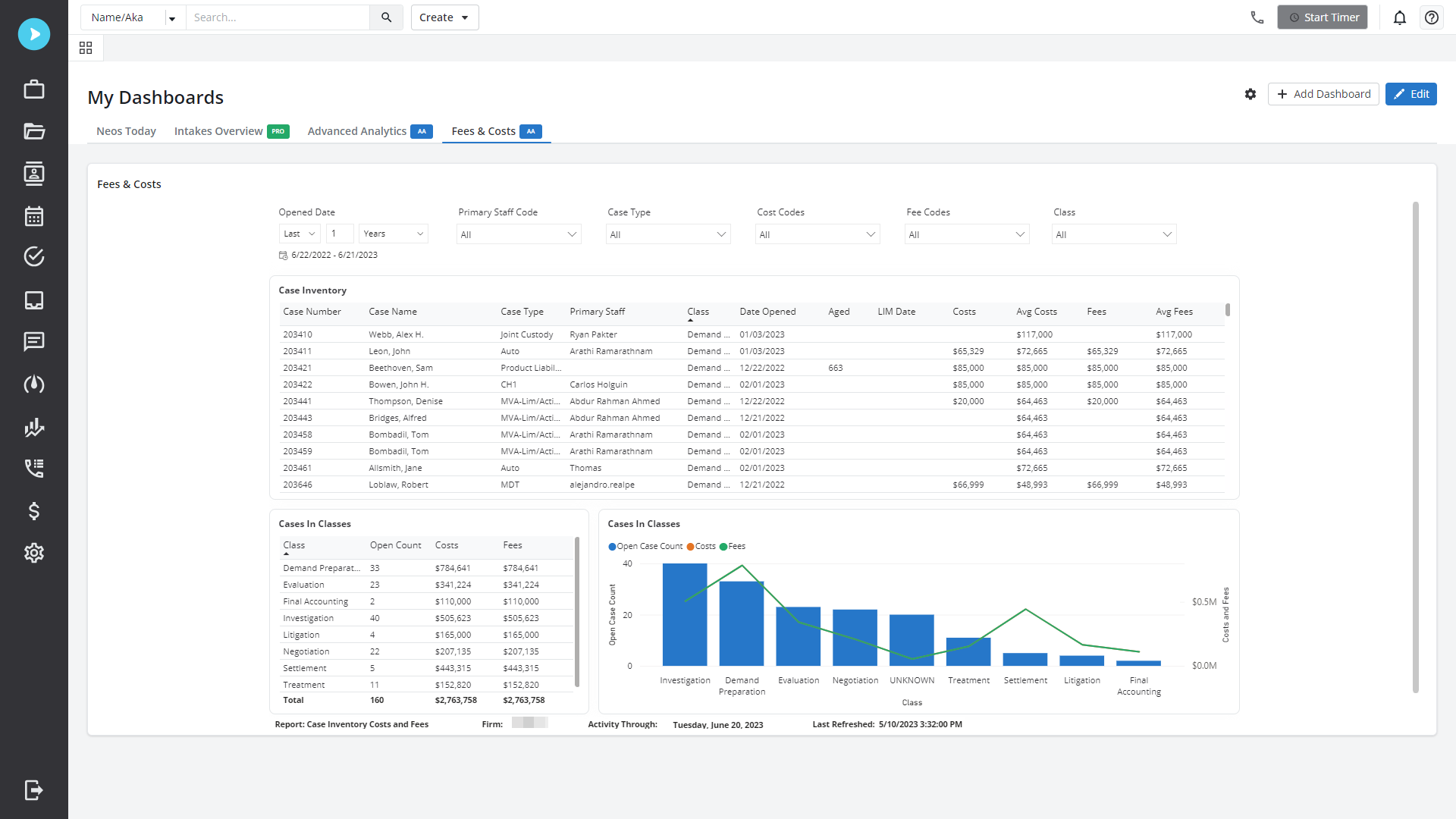Click the Investigation bar in chart

click(x=685, y=615)
